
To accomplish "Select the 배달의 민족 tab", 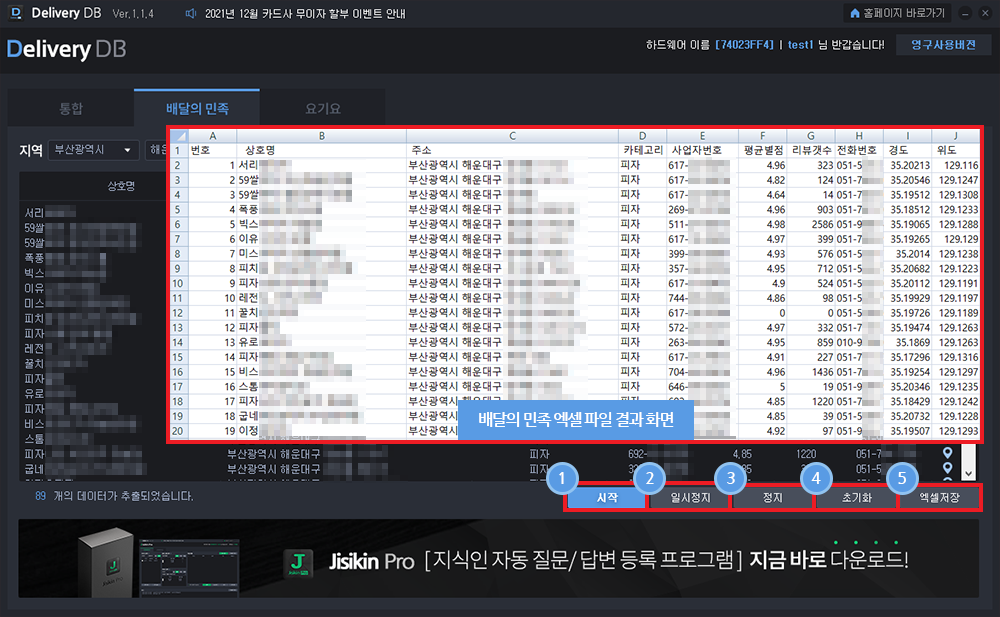I will [197, 107].
